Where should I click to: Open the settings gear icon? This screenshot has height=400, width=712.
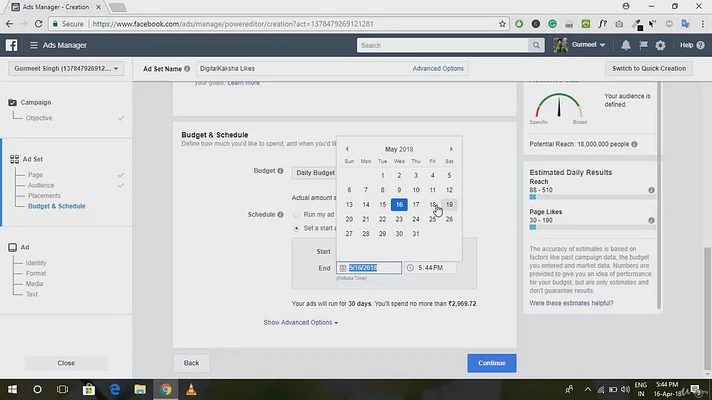point(660,45)
